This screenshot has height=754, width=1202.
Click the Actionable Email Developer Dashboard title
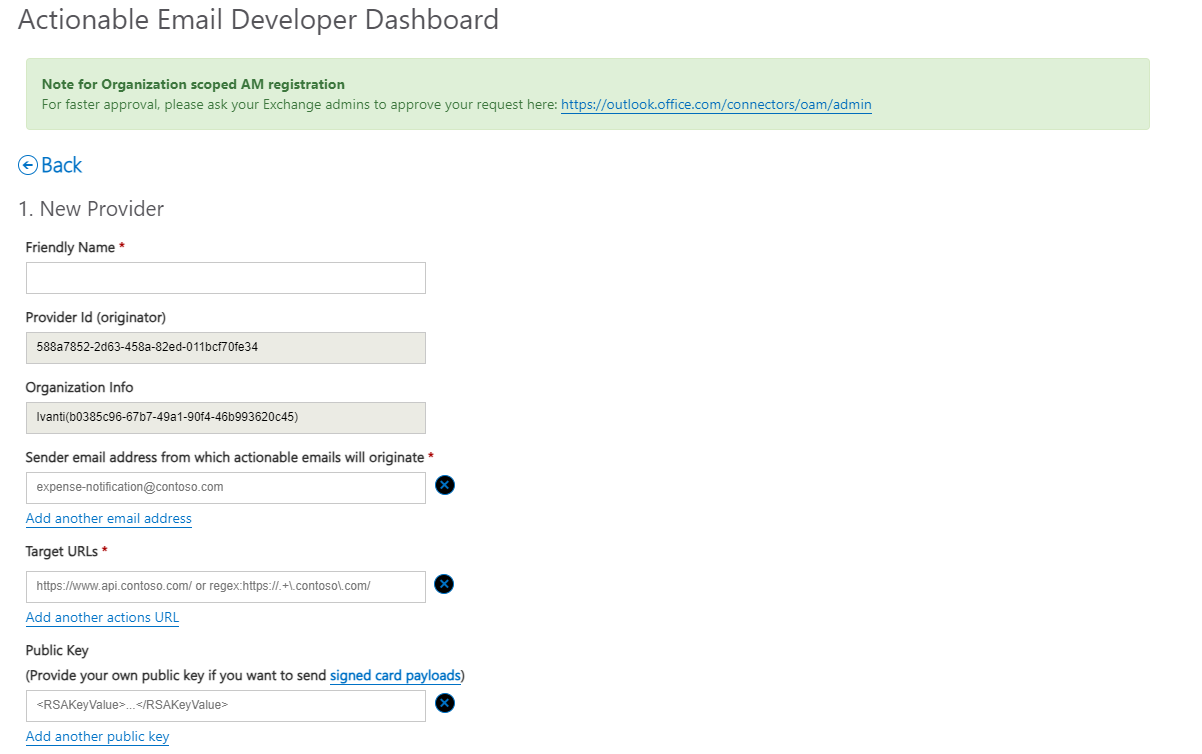pos(258,20)
